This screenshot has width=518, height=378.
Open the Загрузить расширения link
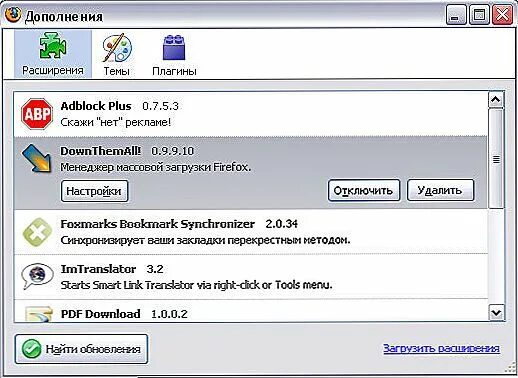pos(441,348)
